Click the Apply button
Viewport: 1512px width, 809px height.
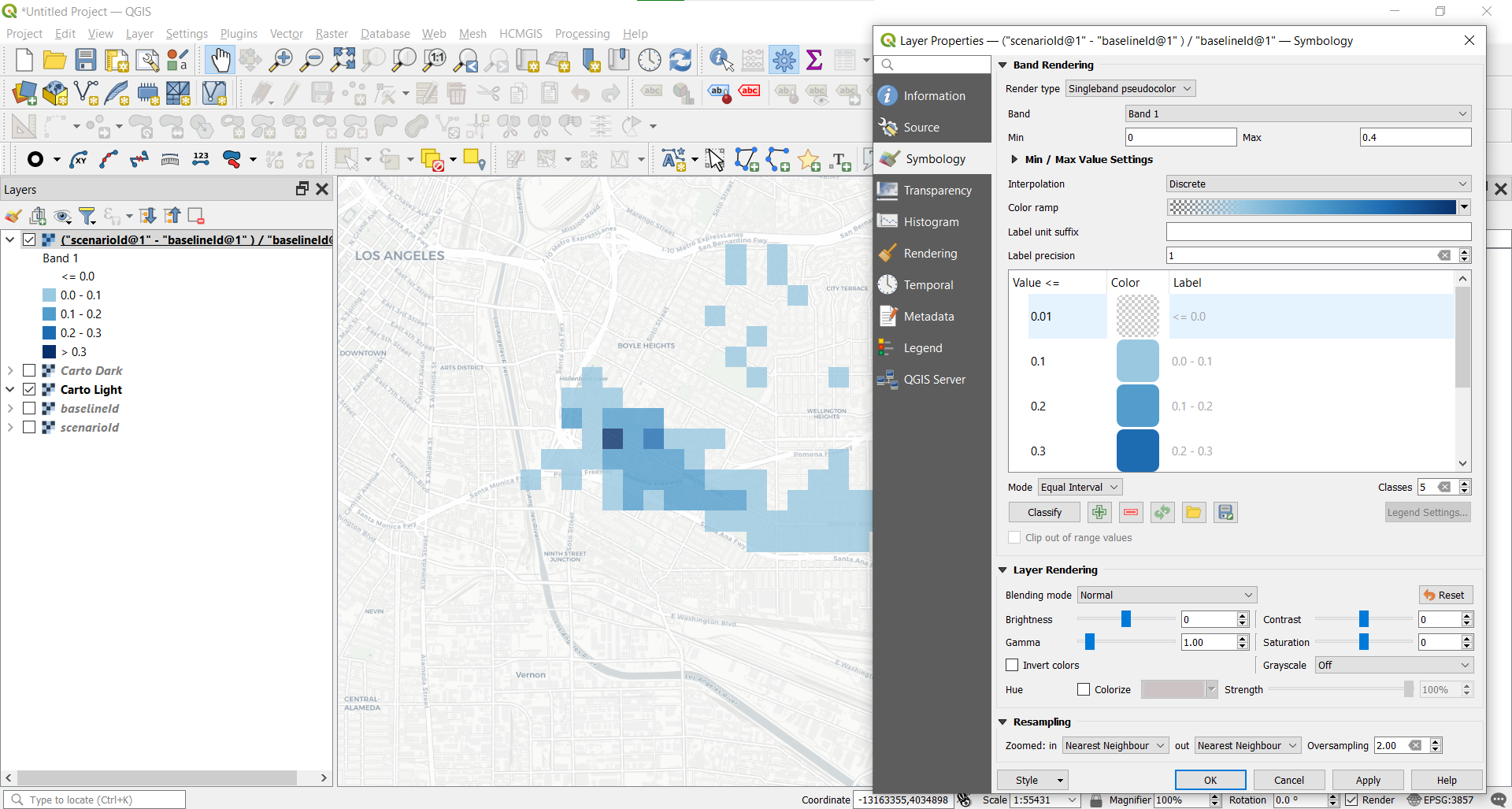[1367, 780]
